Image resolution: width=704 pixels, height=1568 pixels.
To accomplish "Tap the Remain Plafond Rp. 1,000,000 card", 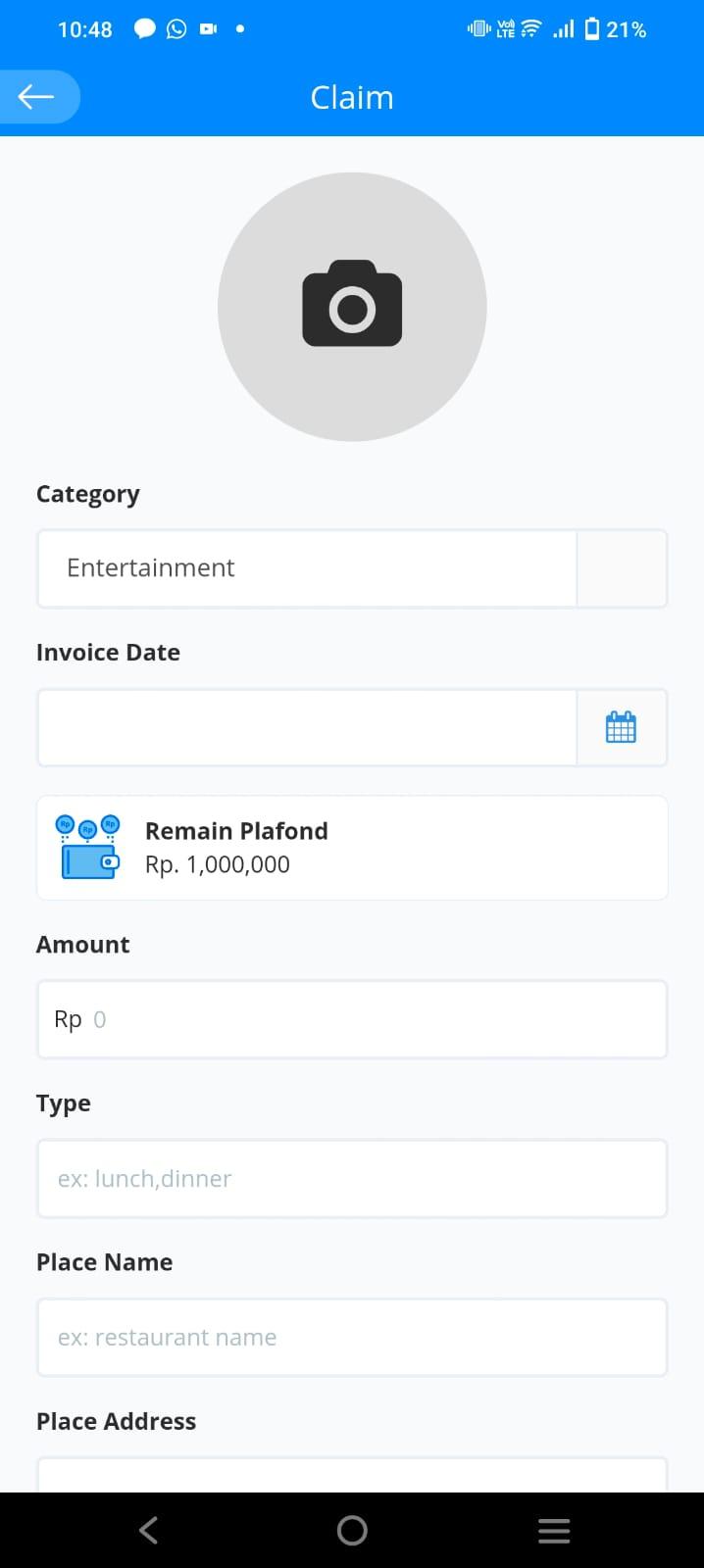I will 352,848.
